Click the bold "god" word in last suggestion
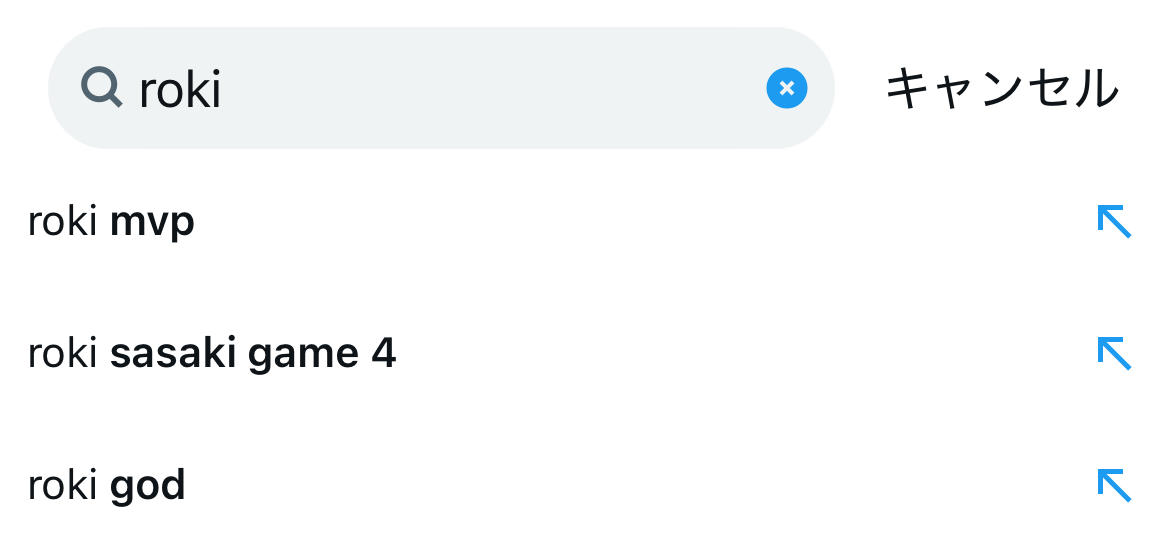This screenshot has height=555, width=1170. point(148,486)
